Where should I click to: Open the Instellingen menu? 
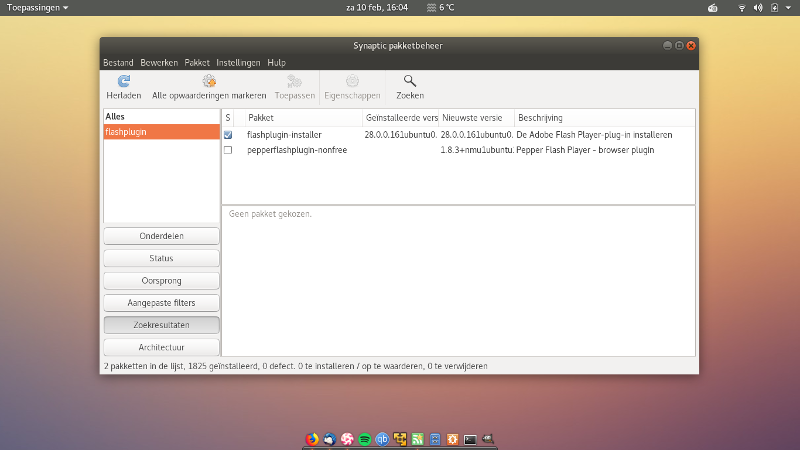click(238, 62)
